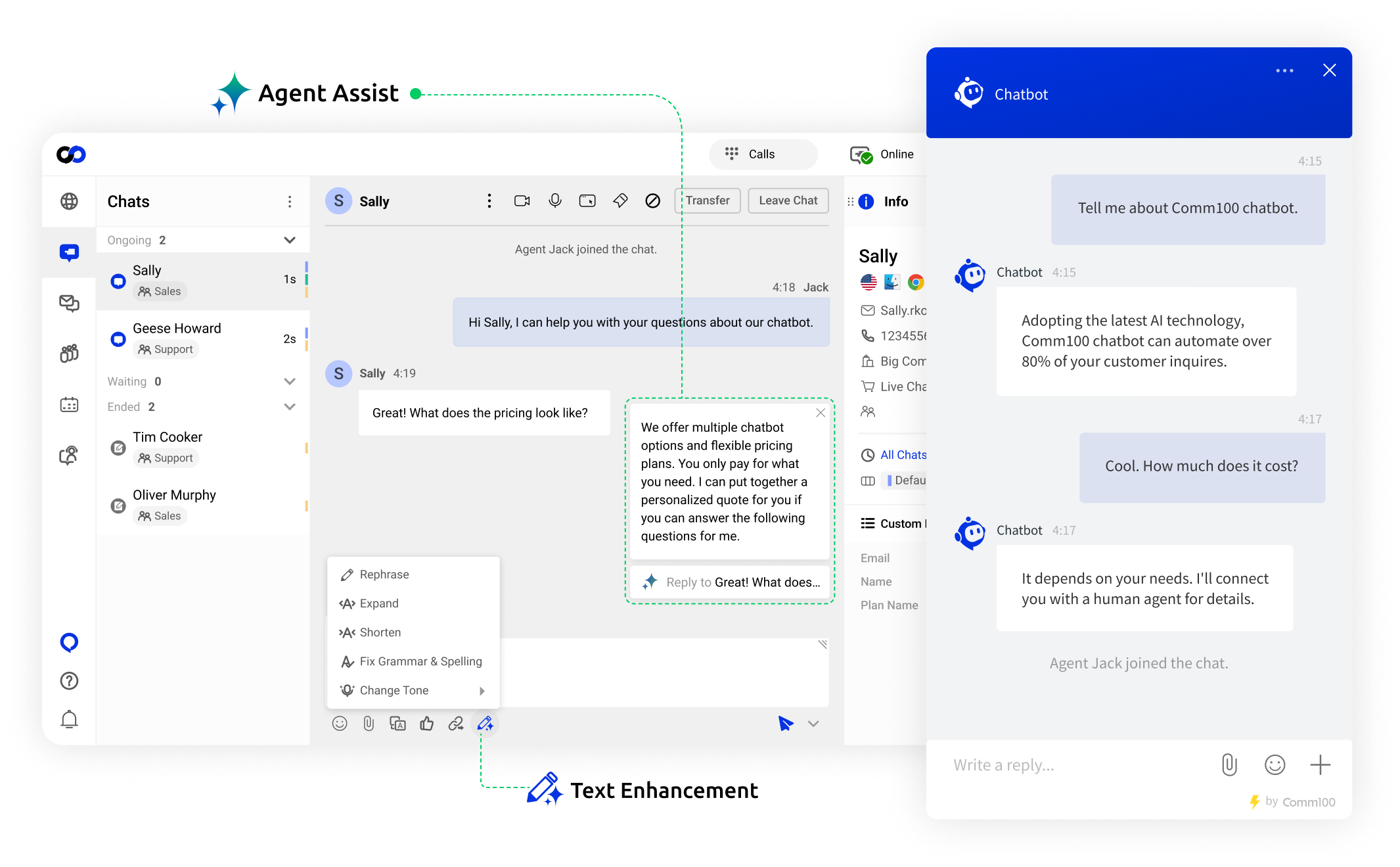Click the attachment icon in Chatbot widget
This screenshot has height=867, width=1400.
1229,764
